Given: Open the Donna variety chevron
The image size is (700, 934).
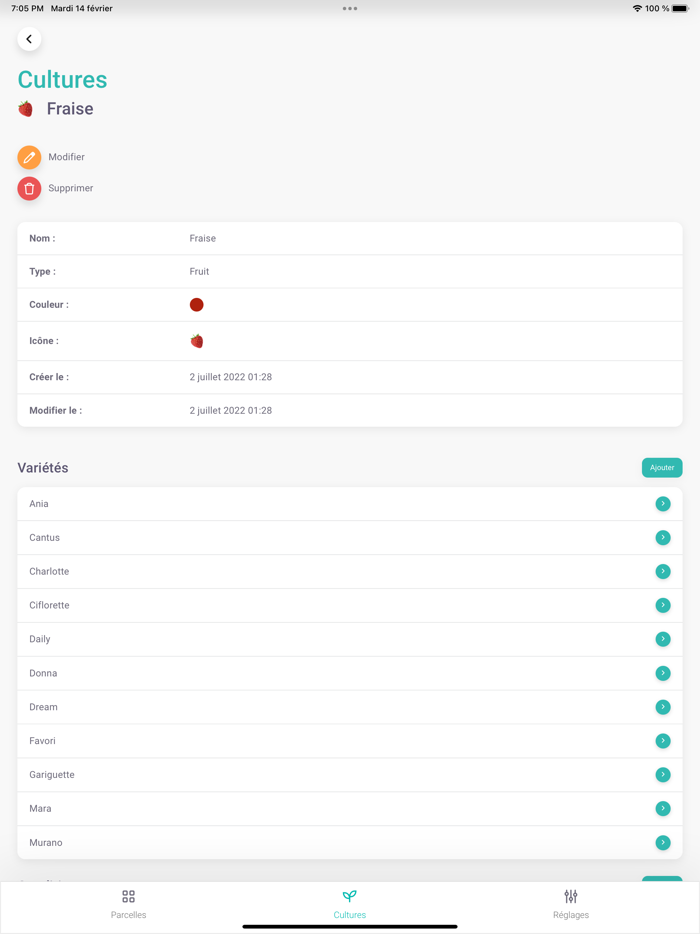Looking at the screenshot, I should pos(663,673).
